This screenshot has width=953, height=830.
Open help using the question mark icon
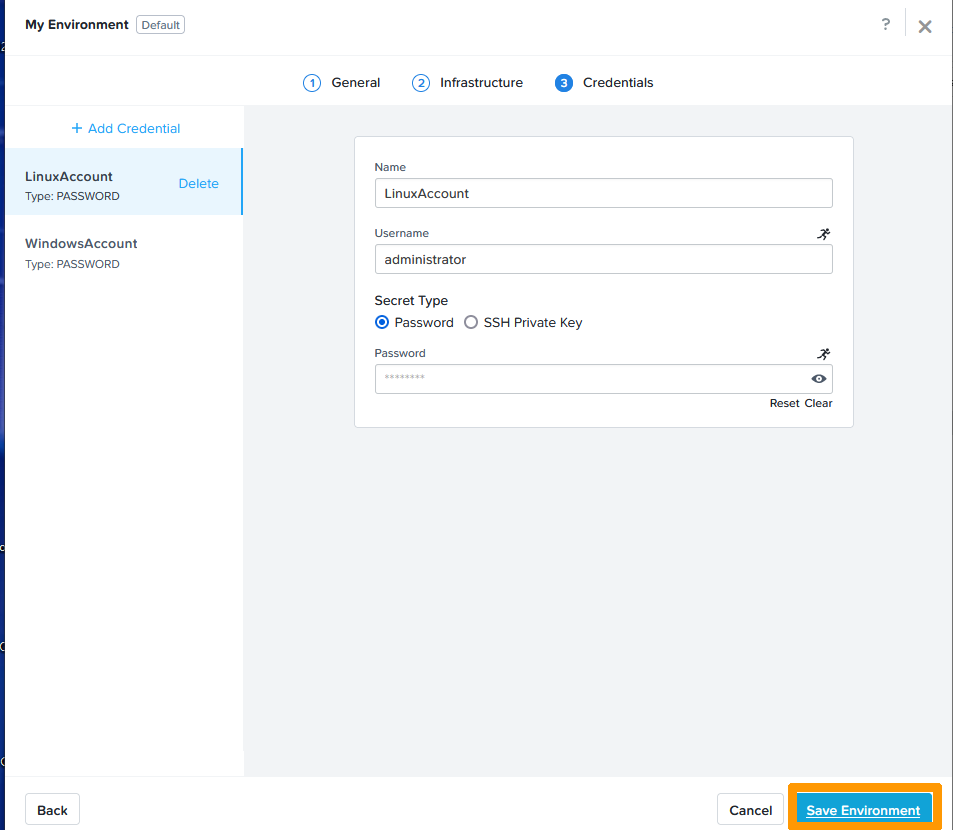click(x=885, y=24)
